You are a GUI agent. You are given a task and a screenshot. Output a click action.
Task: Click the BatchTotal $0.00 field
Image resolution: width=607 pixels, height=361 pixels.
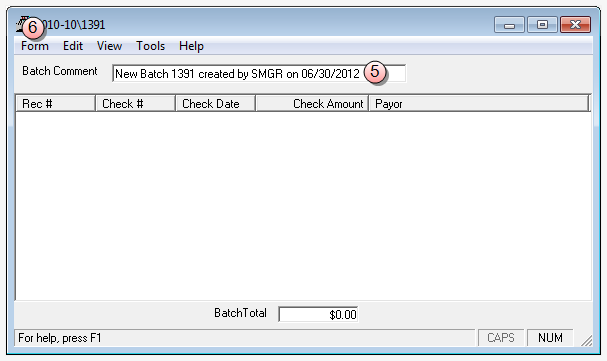coord(318,314)
